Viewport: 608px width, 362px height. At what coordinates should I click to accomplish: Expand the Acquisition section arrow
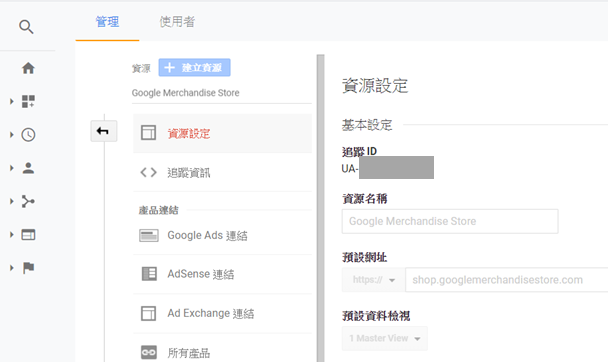(x=12, y=201)
